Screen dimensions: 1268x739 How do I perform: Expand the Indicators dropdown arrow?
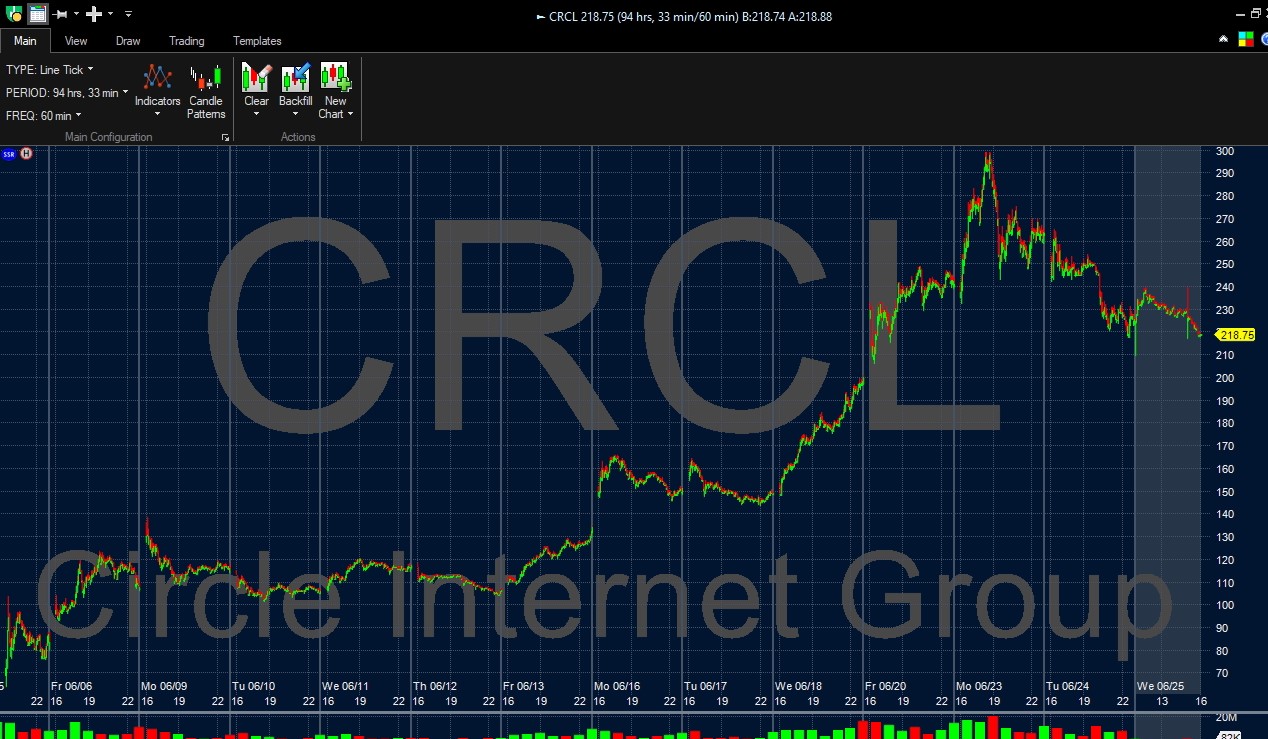point(158,114)
